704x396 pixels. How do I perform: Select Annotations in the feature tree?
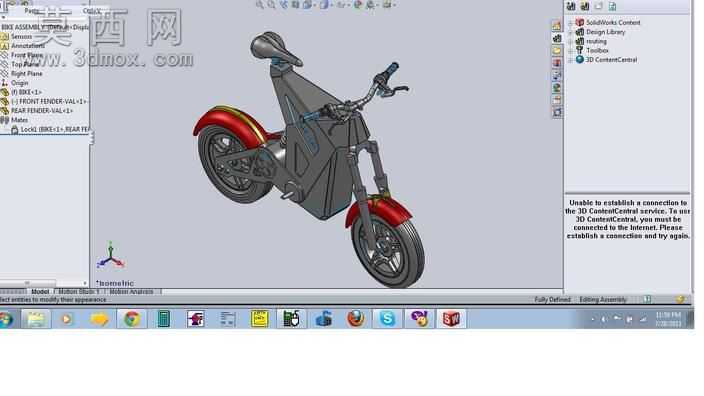pyautogui.click(x=28, y=46)
